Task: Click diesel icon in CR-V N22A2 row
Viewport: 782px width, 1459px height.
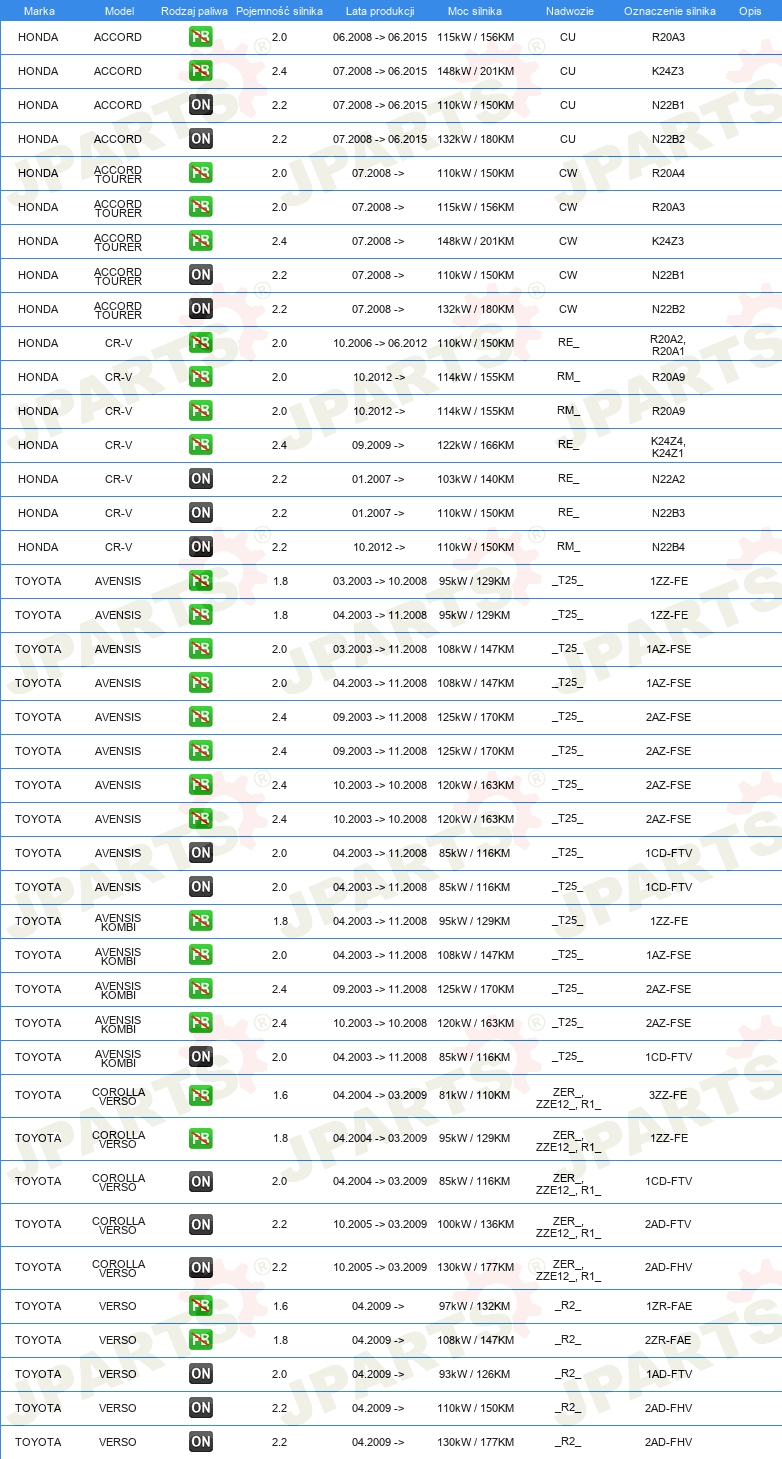Action: point(201,479)
